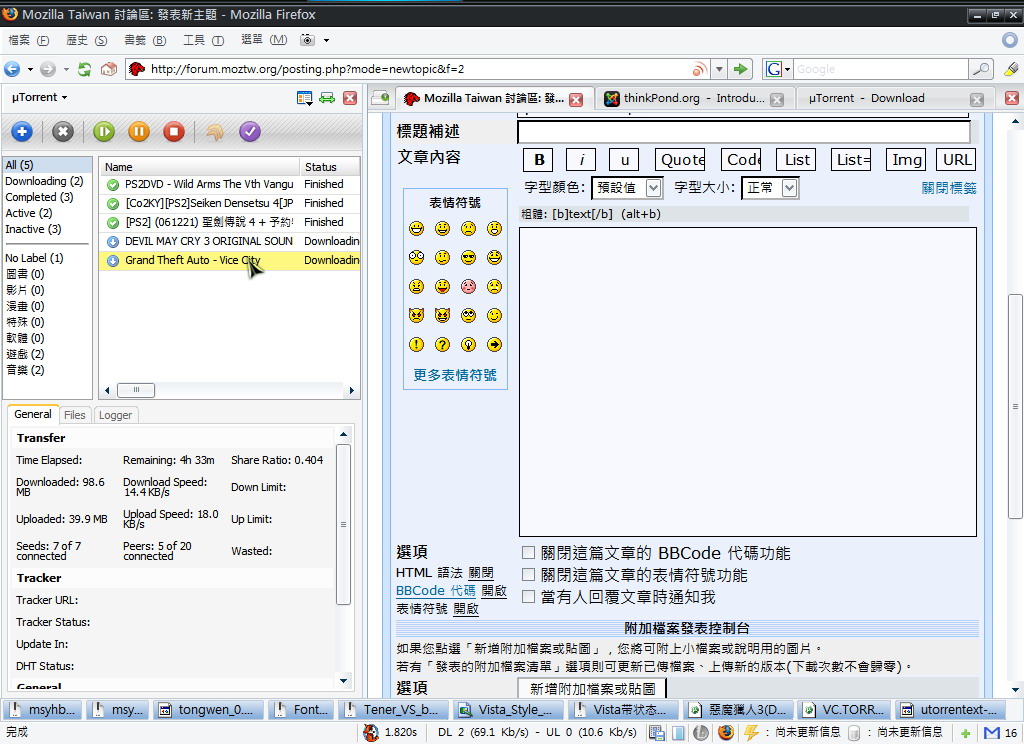Click the blue Add Torrent plus icon
The width and height of the screenshot is (1024, 744).
click(22, 131)
